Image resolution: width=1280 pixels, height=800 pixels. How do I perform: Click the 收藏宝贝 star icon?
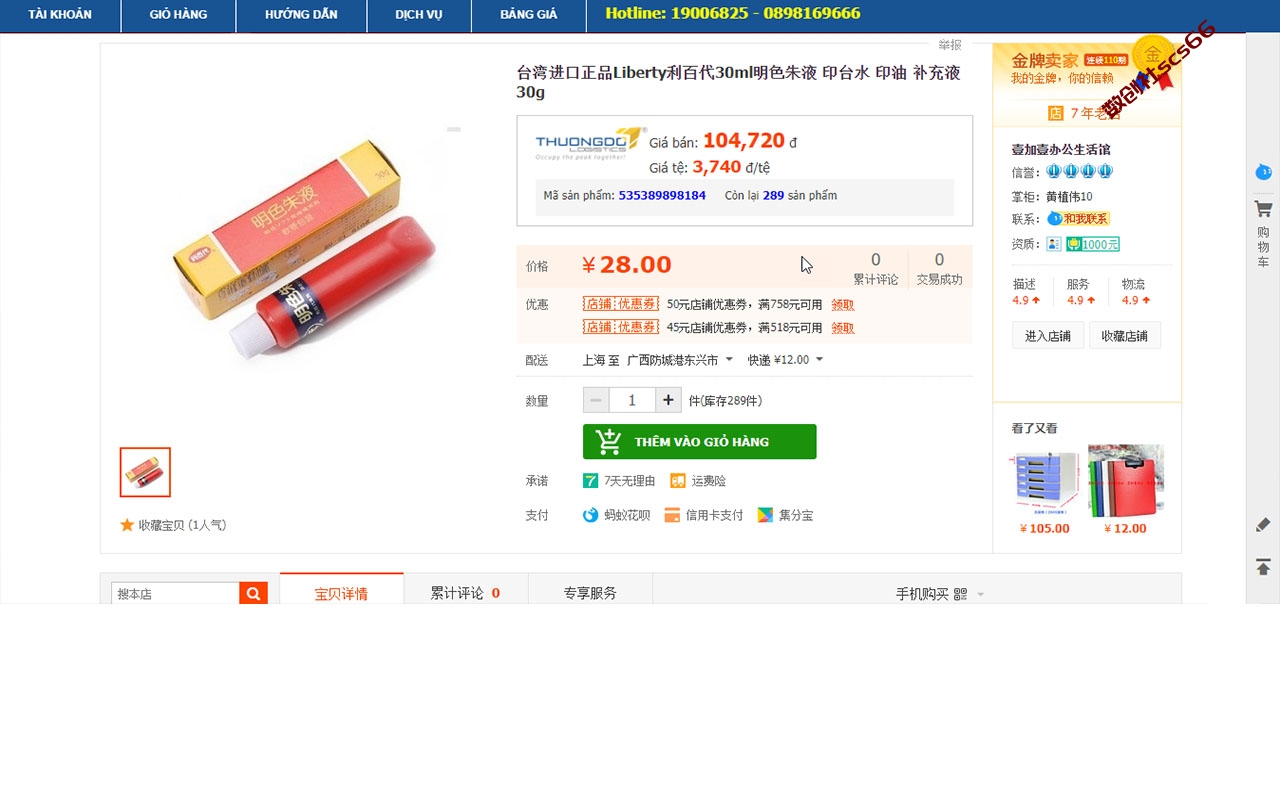(127, 525)
